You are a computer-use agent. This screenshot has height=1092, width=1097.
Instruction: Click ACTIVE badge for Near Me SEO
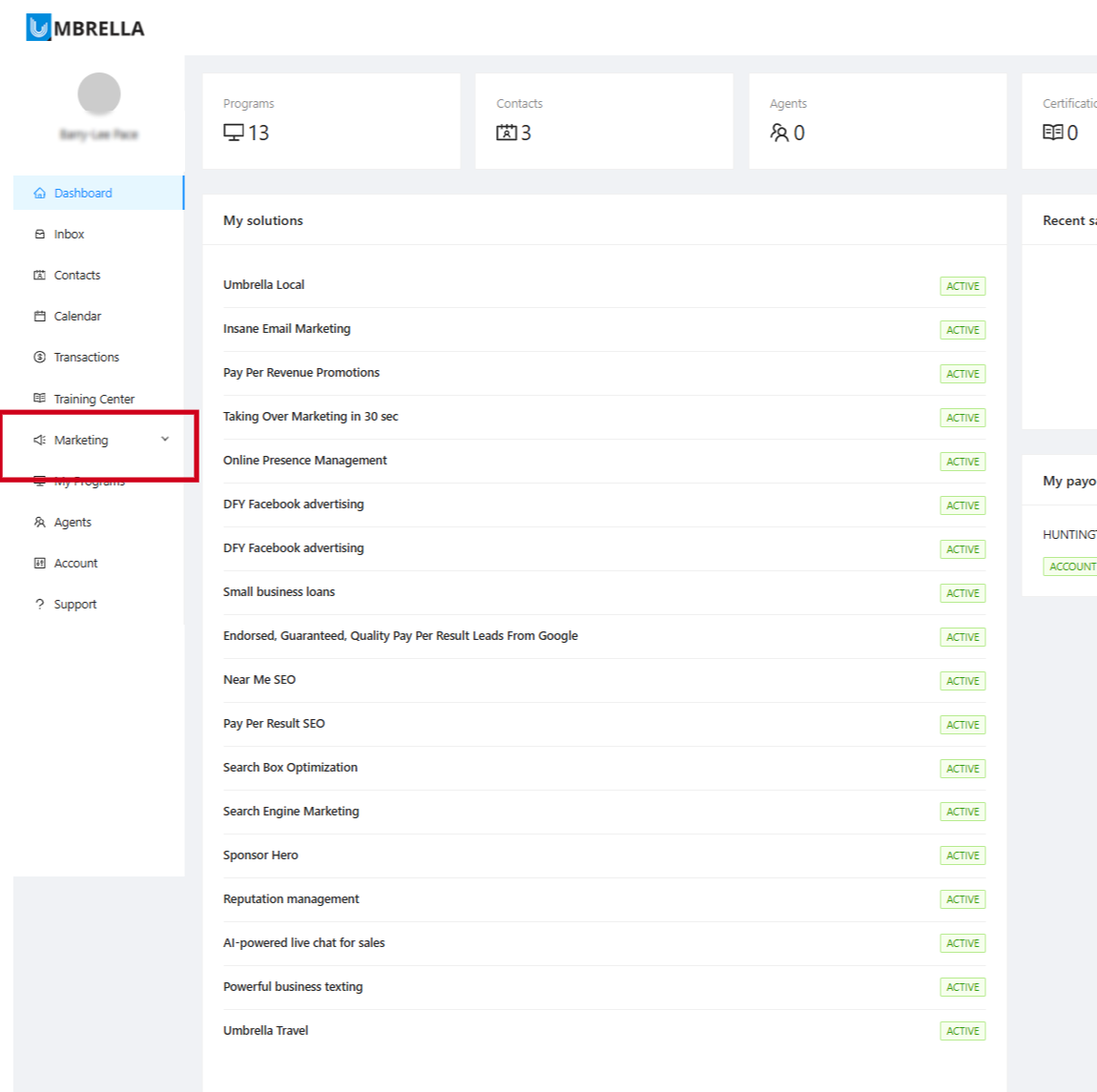pyautogui.click(x=962, y=681)
